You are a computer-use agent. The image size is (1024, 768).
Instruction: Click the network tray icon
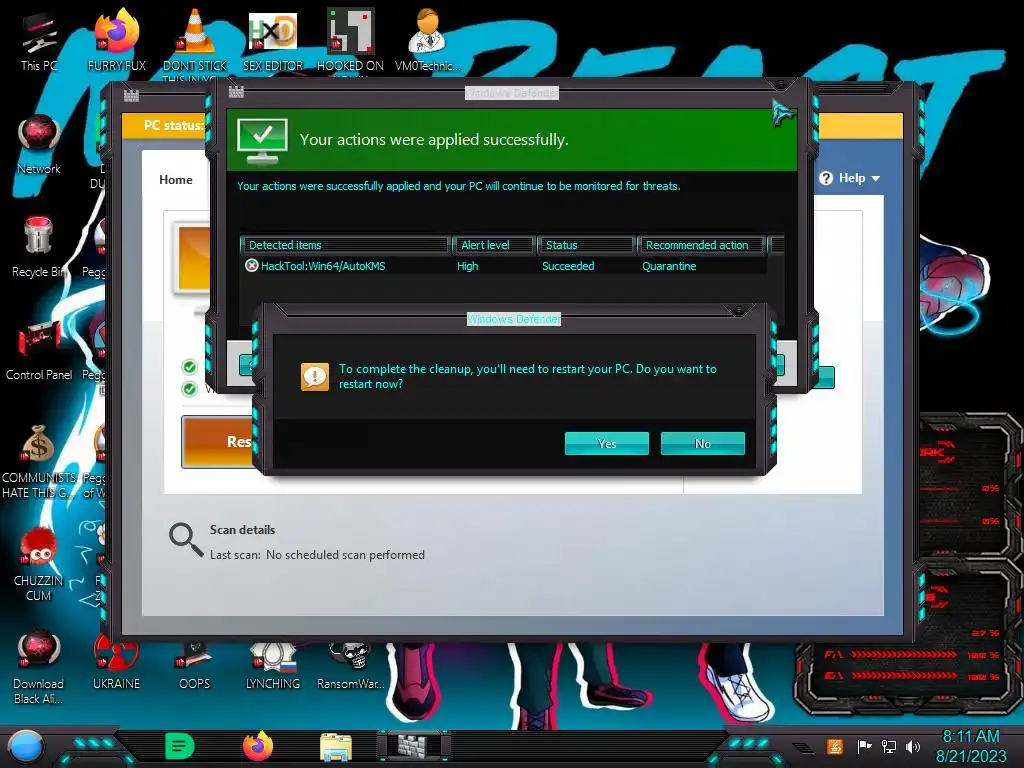tap(889, 746)
